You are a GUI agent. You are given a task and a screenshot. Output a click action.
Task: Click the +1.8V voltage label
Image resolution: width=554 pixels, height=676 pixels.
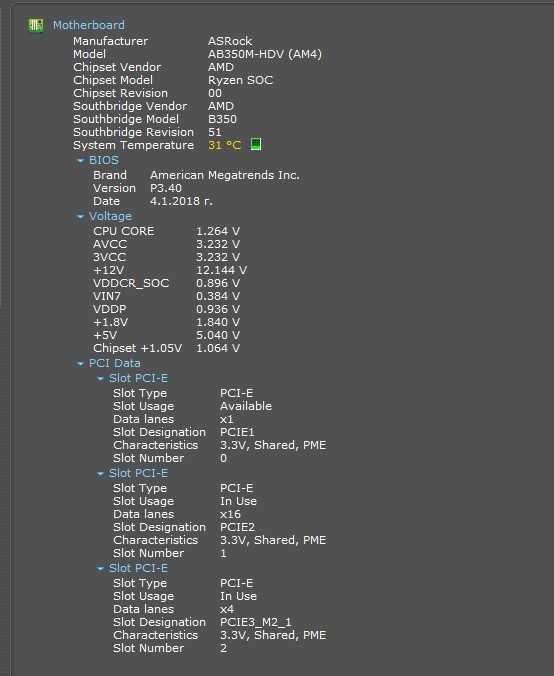click(110, 322)
